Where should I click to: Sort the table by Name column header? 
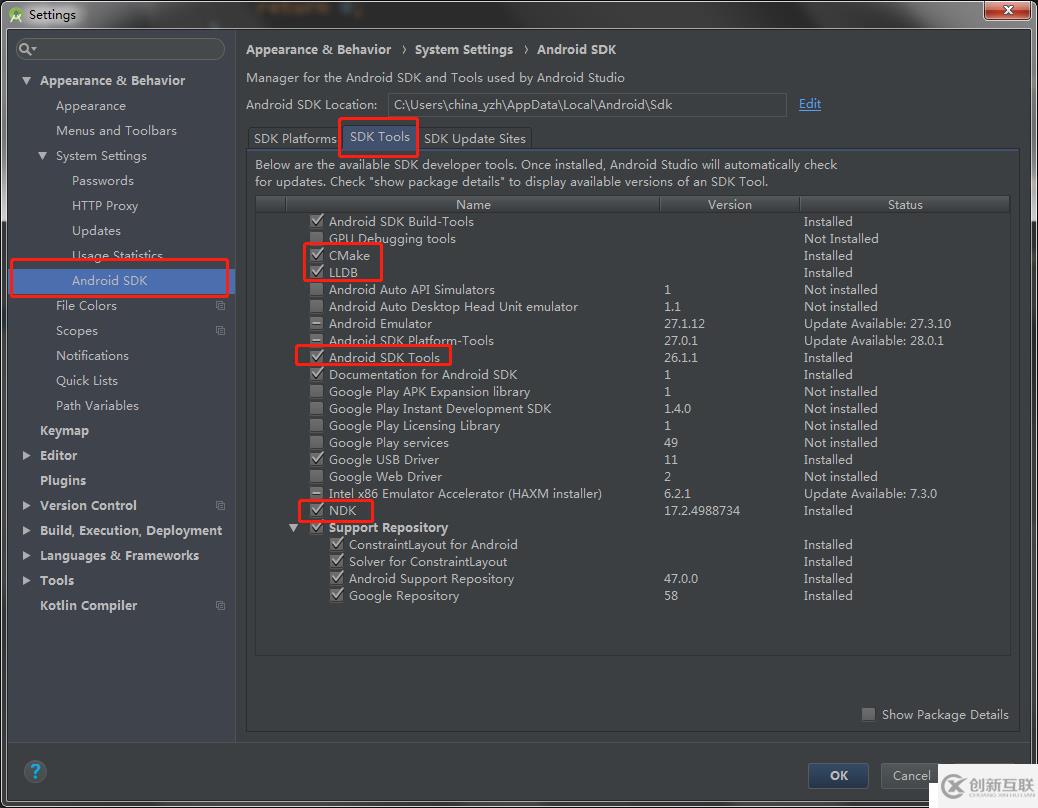click(473, 204)
